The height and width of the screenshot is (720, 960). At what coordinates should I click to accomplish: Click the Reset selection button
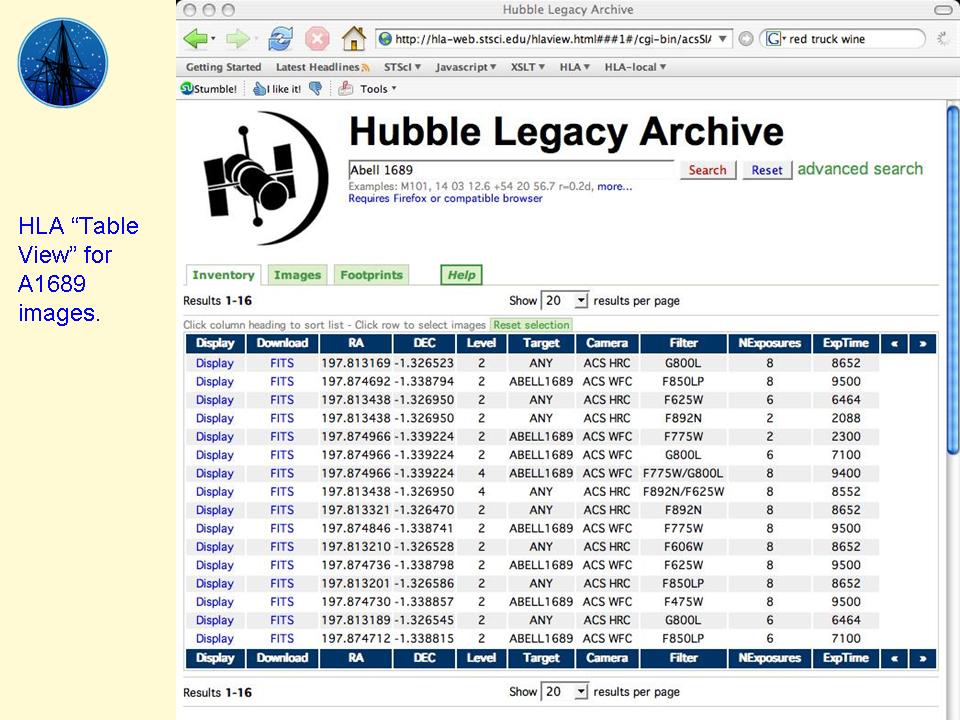coord(531,325)
